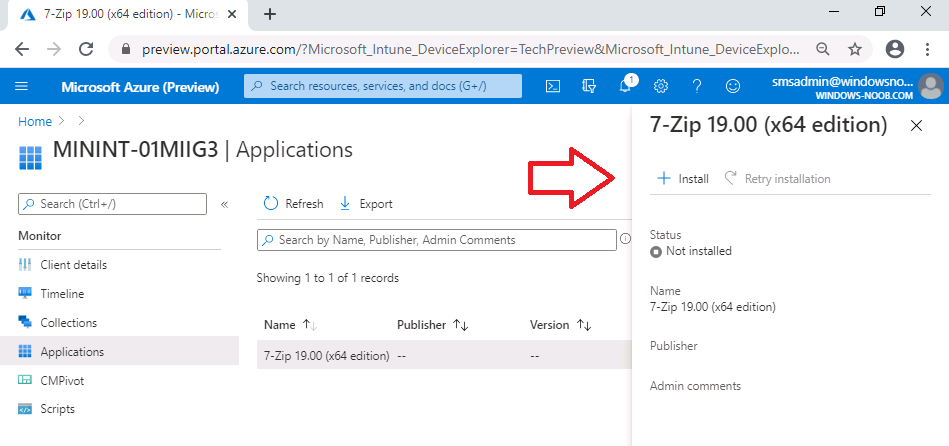Go to the Home breadcrumb link
Viewport: 949px width, 446px height.
(34, 122)
